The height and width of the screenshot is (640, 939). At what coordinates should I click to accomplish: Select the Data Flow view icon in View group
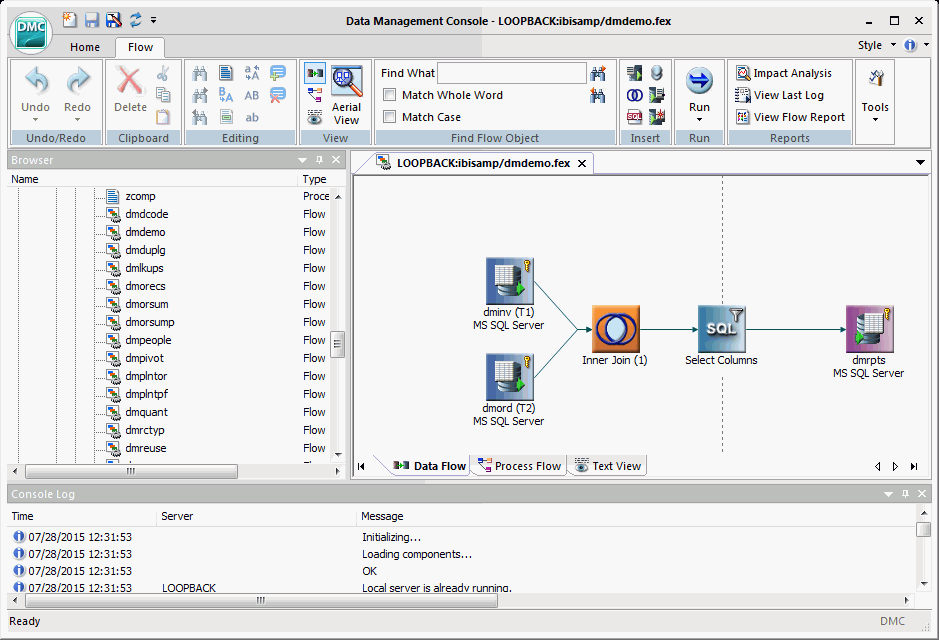click(315, 74)
